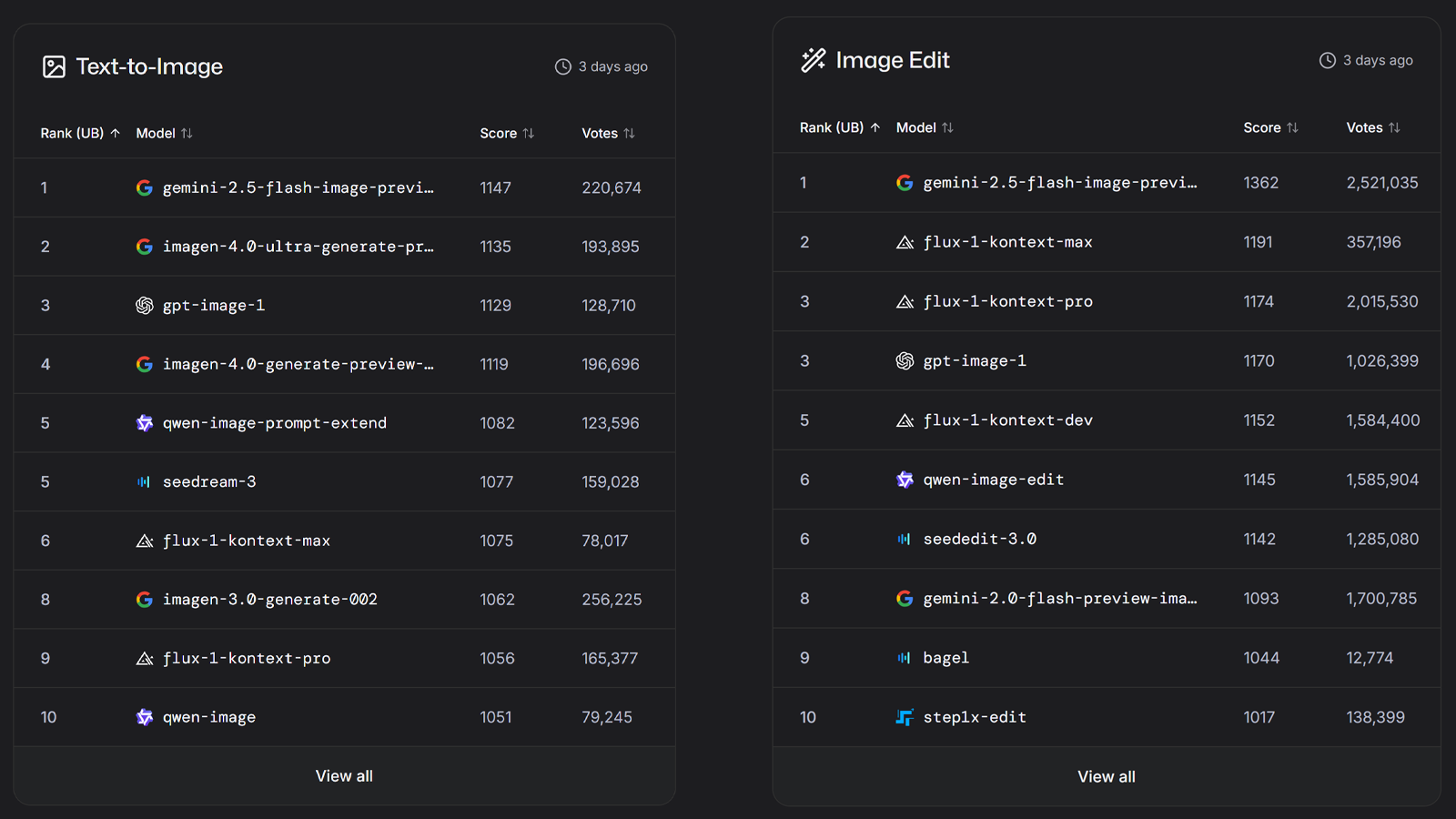
Task: Open the Text-to-Image leaderboard title
Action: (149, 66)
